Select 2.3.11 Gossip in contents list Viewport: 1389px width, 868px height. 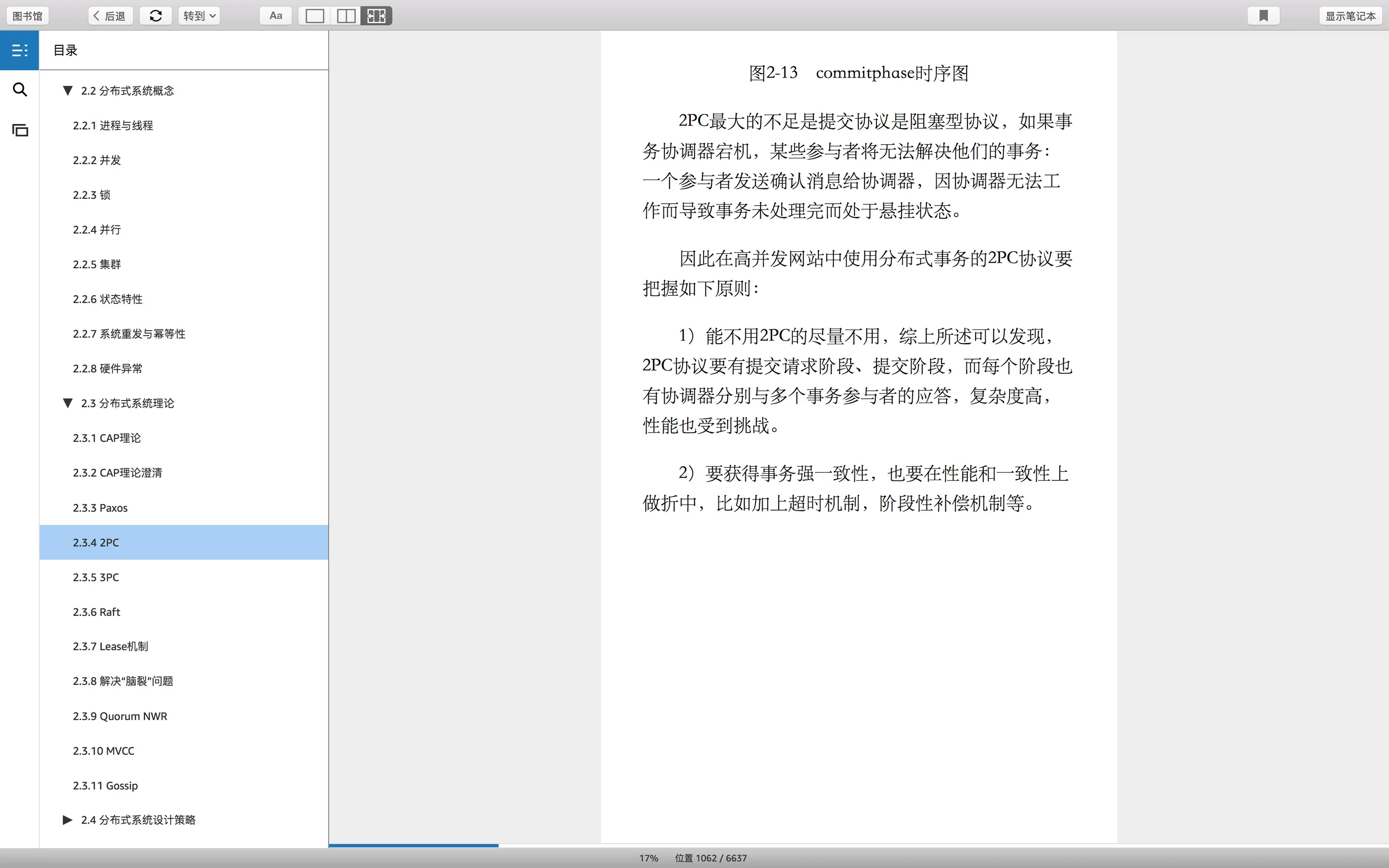(105, 785)
